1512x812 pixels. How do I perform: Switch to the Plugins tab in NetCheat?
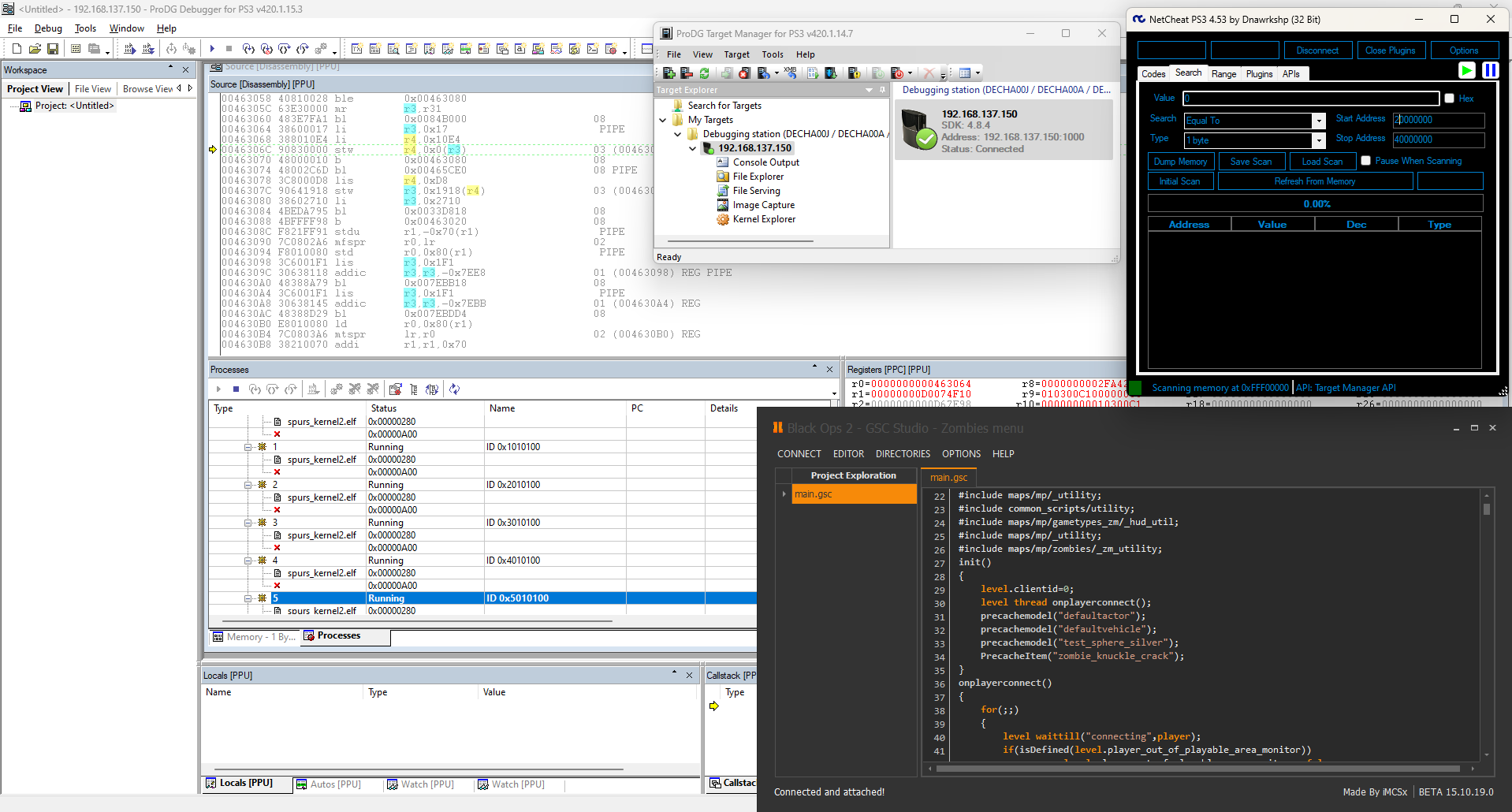coord(1259,74)
